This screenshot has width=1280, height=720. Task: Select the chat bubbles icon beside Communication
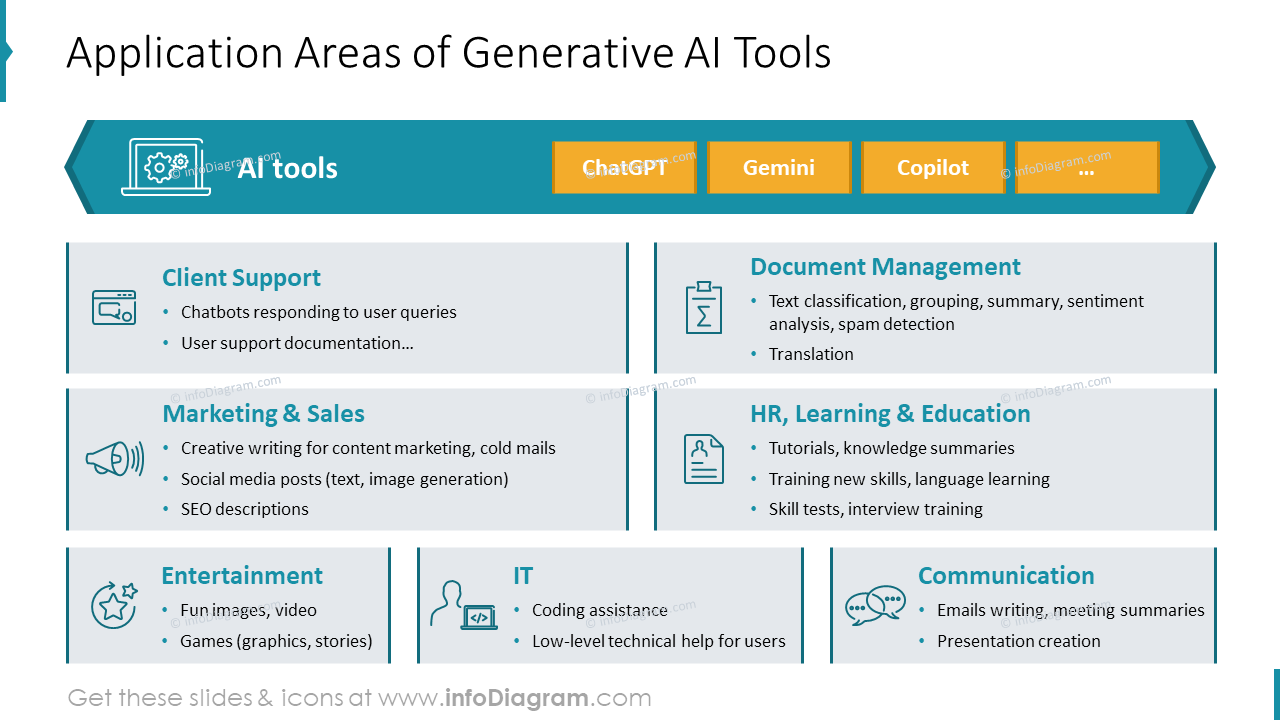click(x=875, y=605)
